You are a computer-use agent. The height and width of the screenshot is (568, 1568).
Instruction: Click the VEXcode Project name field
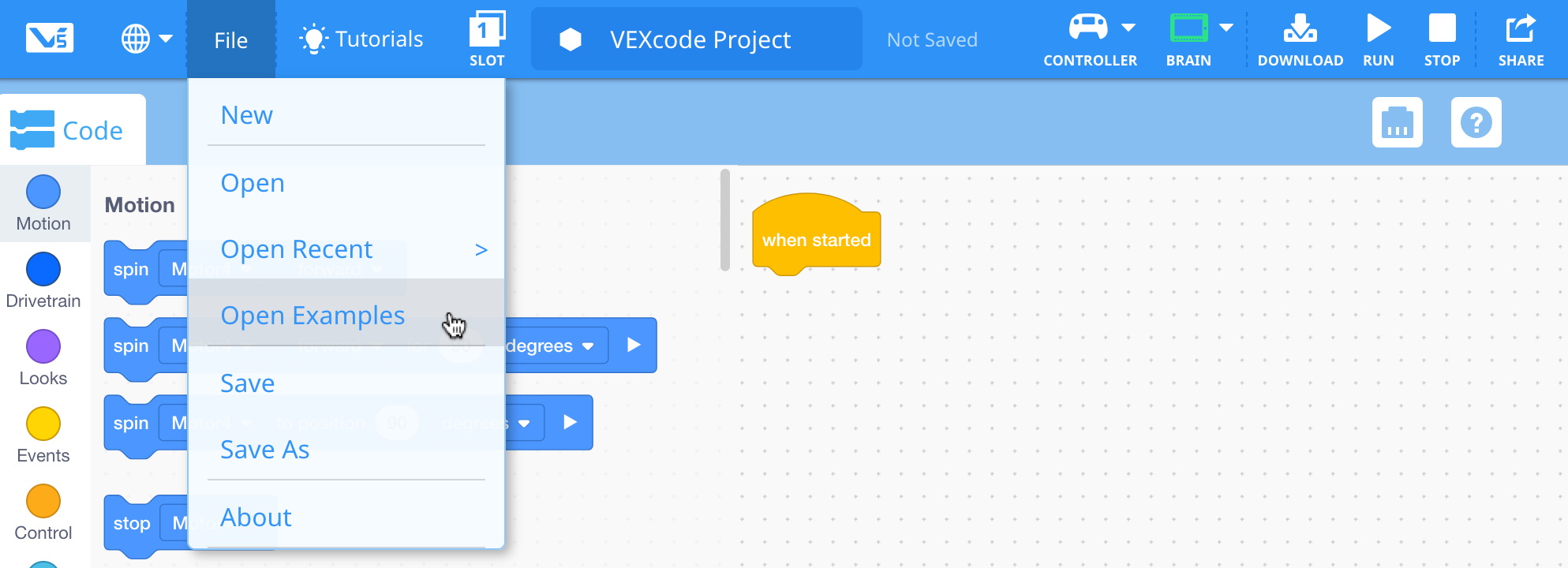click(x=697, y=39)
